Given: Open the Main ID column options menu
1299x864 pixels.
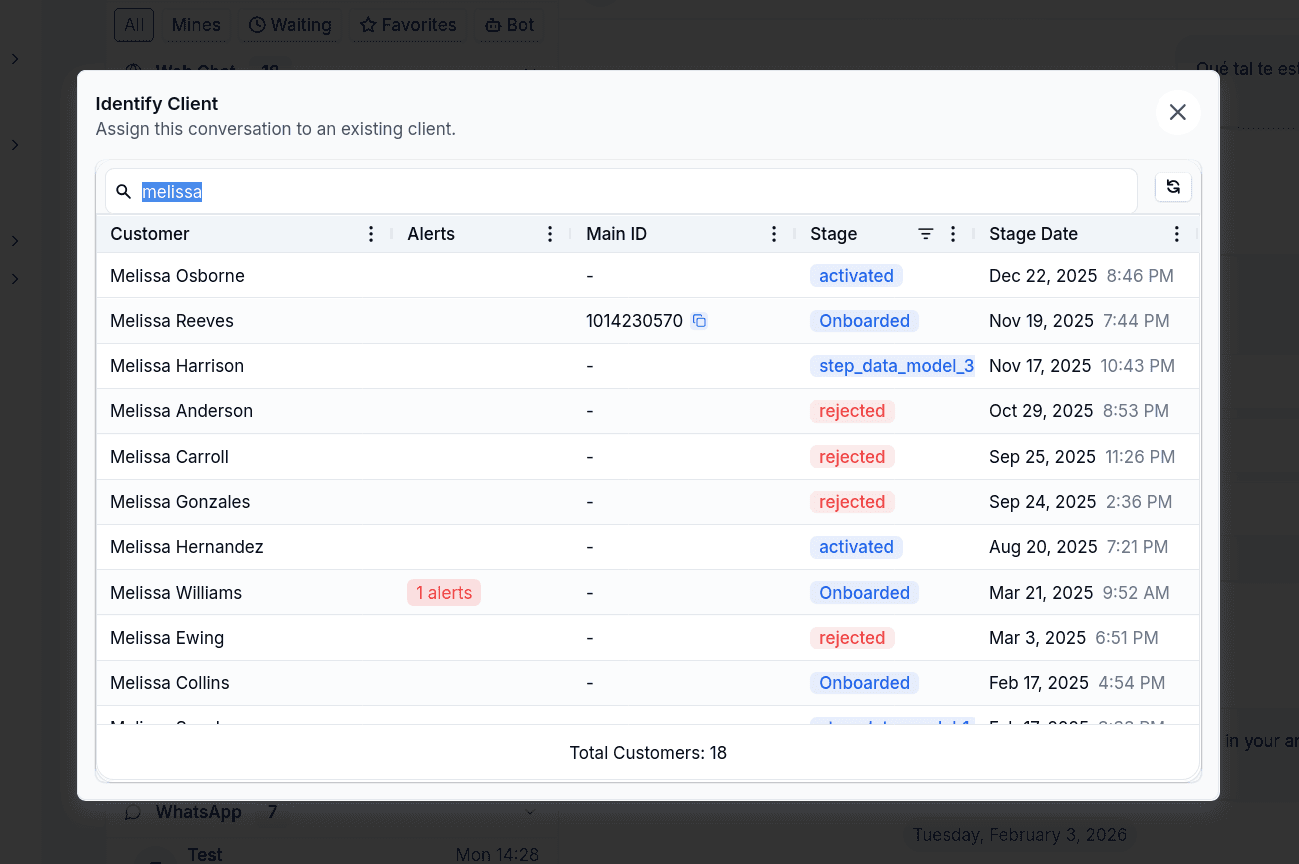Looking at the screenshot, I should tap(774, 234).
